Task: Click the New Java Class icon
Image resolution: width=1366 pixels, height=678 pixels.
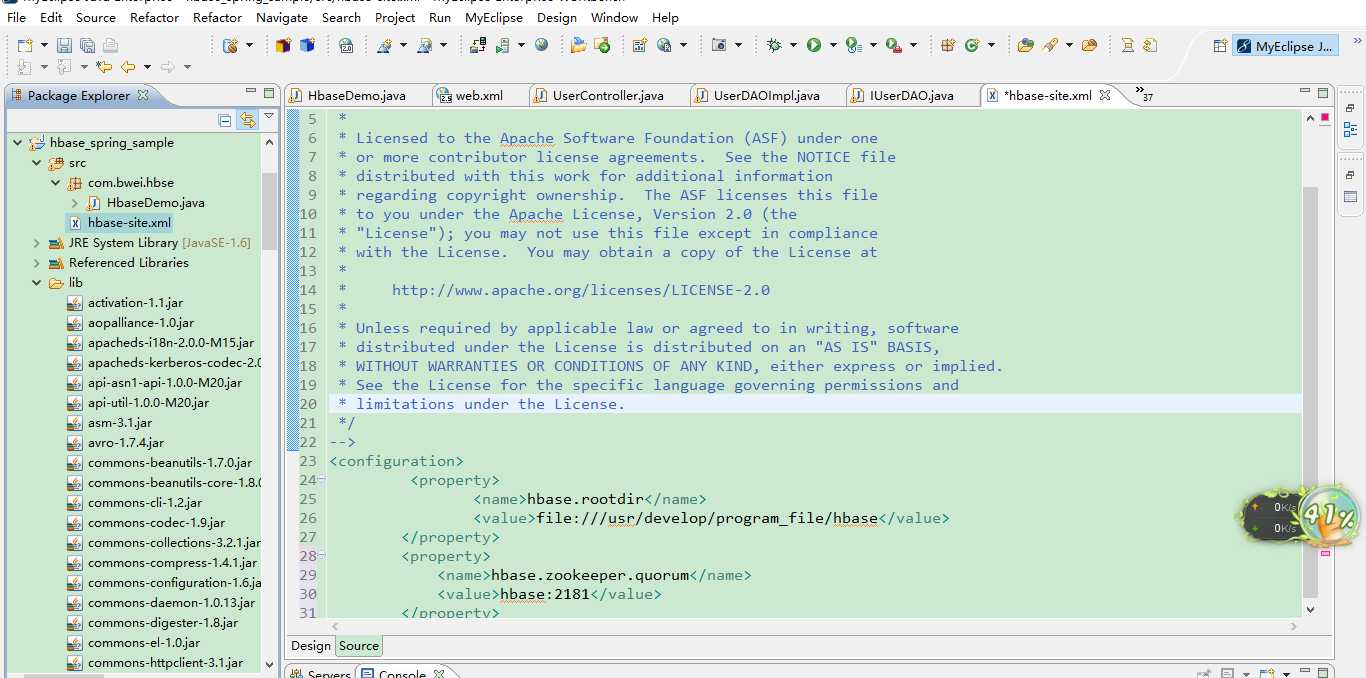Action: (971, 45)
